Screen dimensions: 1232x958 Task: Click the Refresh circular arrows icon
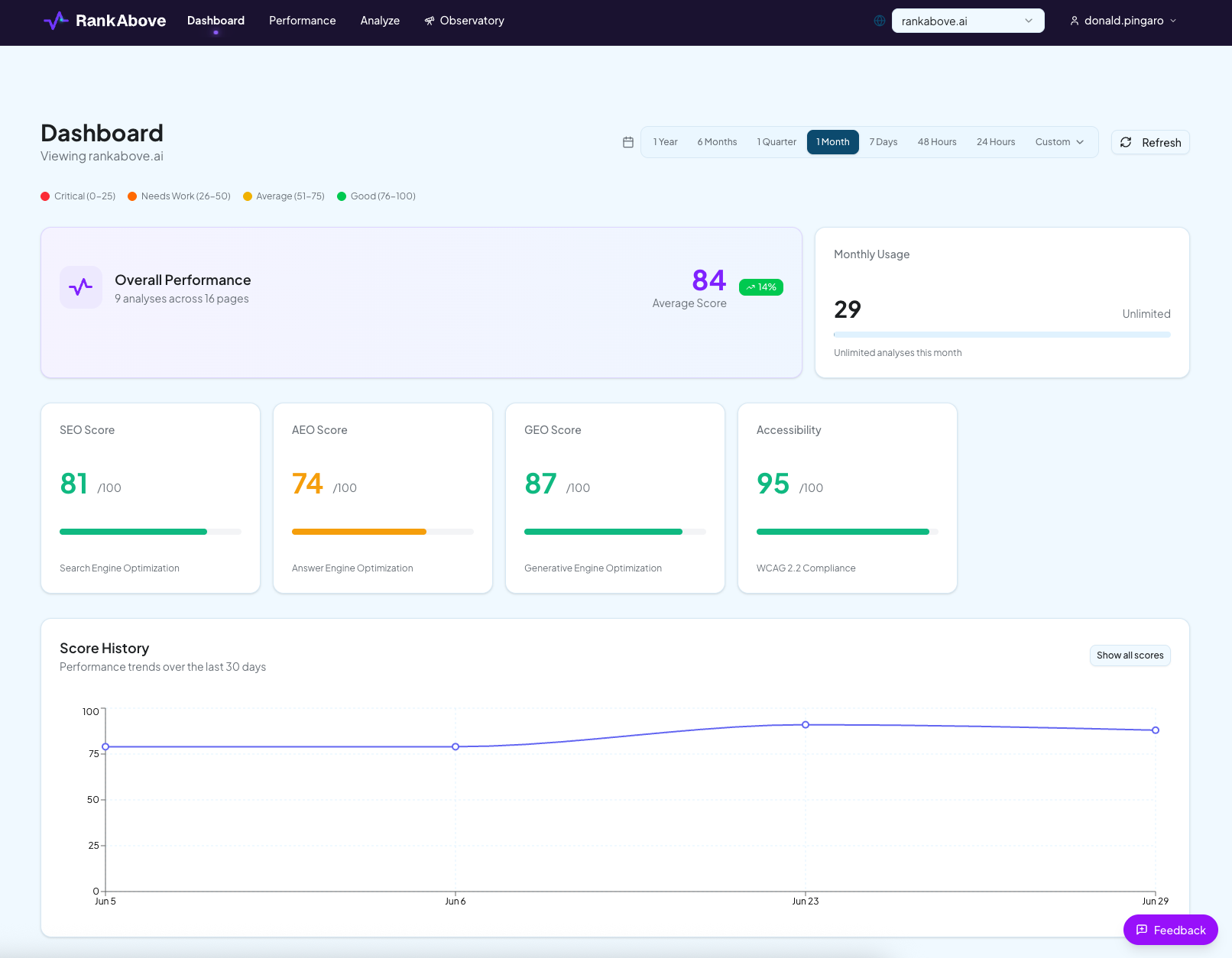[x=1126, y=142]
